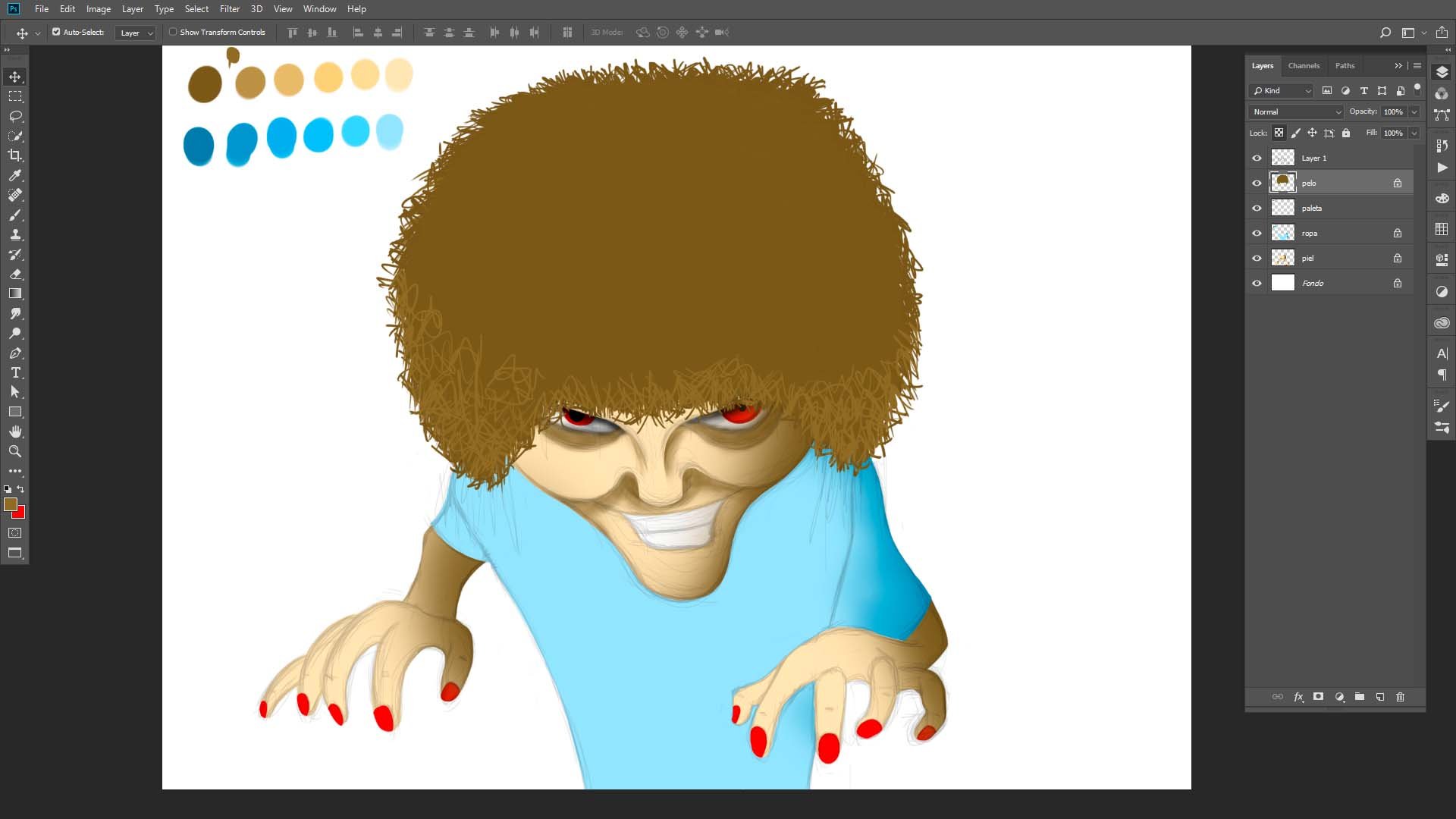Select the Smudge tool
The width and height of the screenshot is (1456, 819).
click(15, 313)
